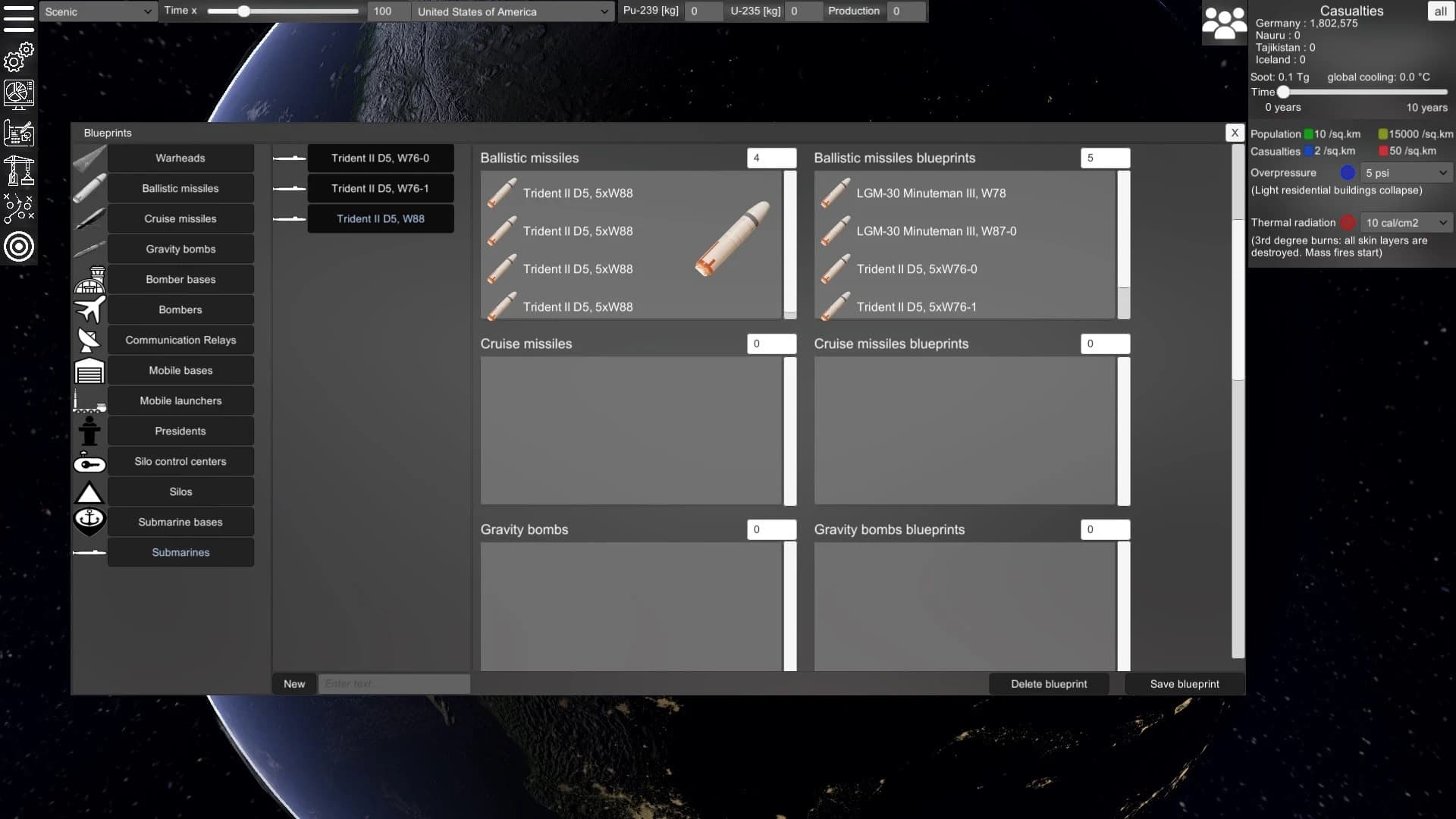Click the Presidents podium icon

pos(89,431)
